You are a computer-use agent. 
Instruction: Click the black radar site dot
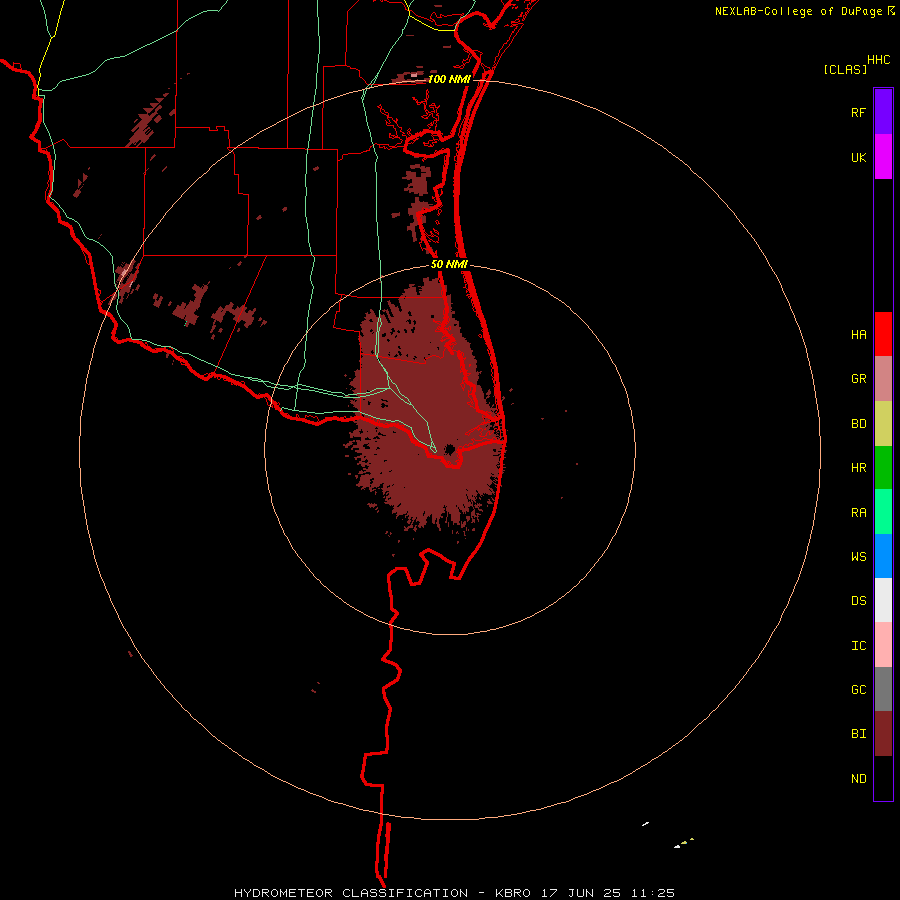pyautogui.click(x=449, y=449)
